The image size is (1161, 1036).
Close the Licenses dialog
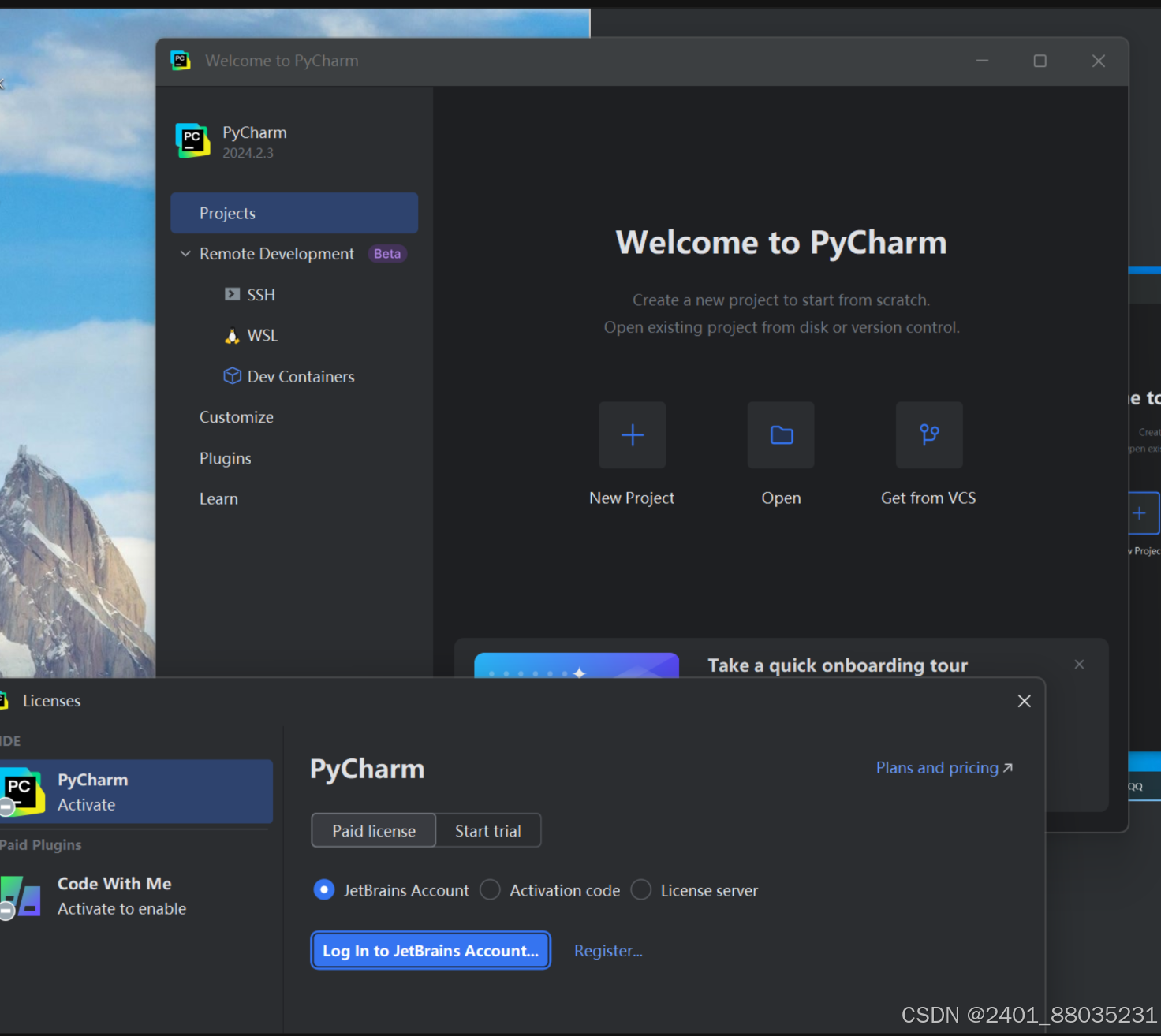pyautogui.click(x=1024, y=701)
